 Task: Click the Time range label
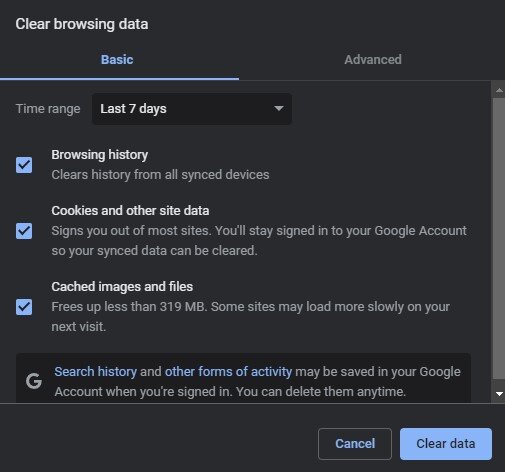tap(48, 109)
